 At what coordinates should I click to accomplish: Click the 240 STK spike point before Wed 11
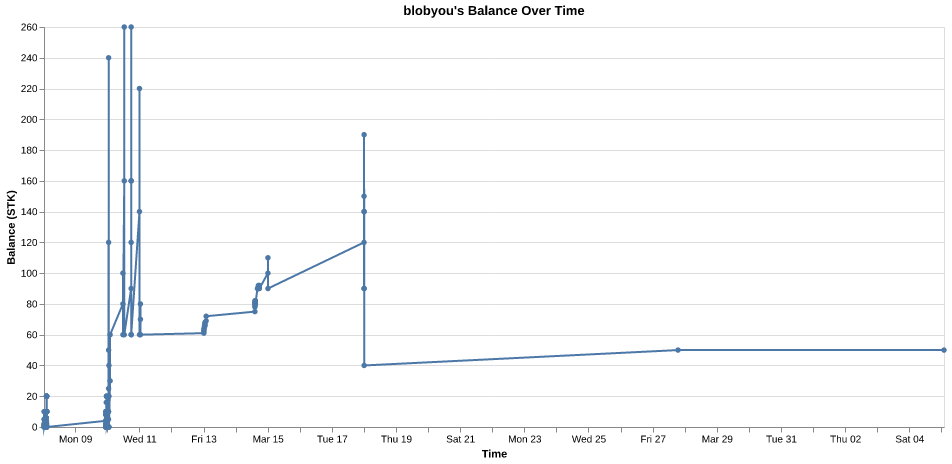[109, 58]
